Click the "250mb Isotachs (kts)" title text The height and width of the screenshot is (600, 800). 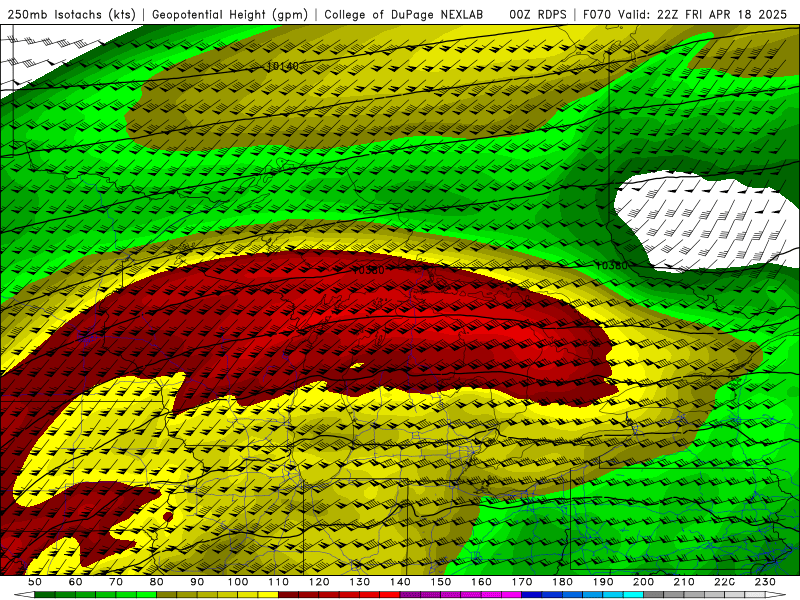point(71,14)
